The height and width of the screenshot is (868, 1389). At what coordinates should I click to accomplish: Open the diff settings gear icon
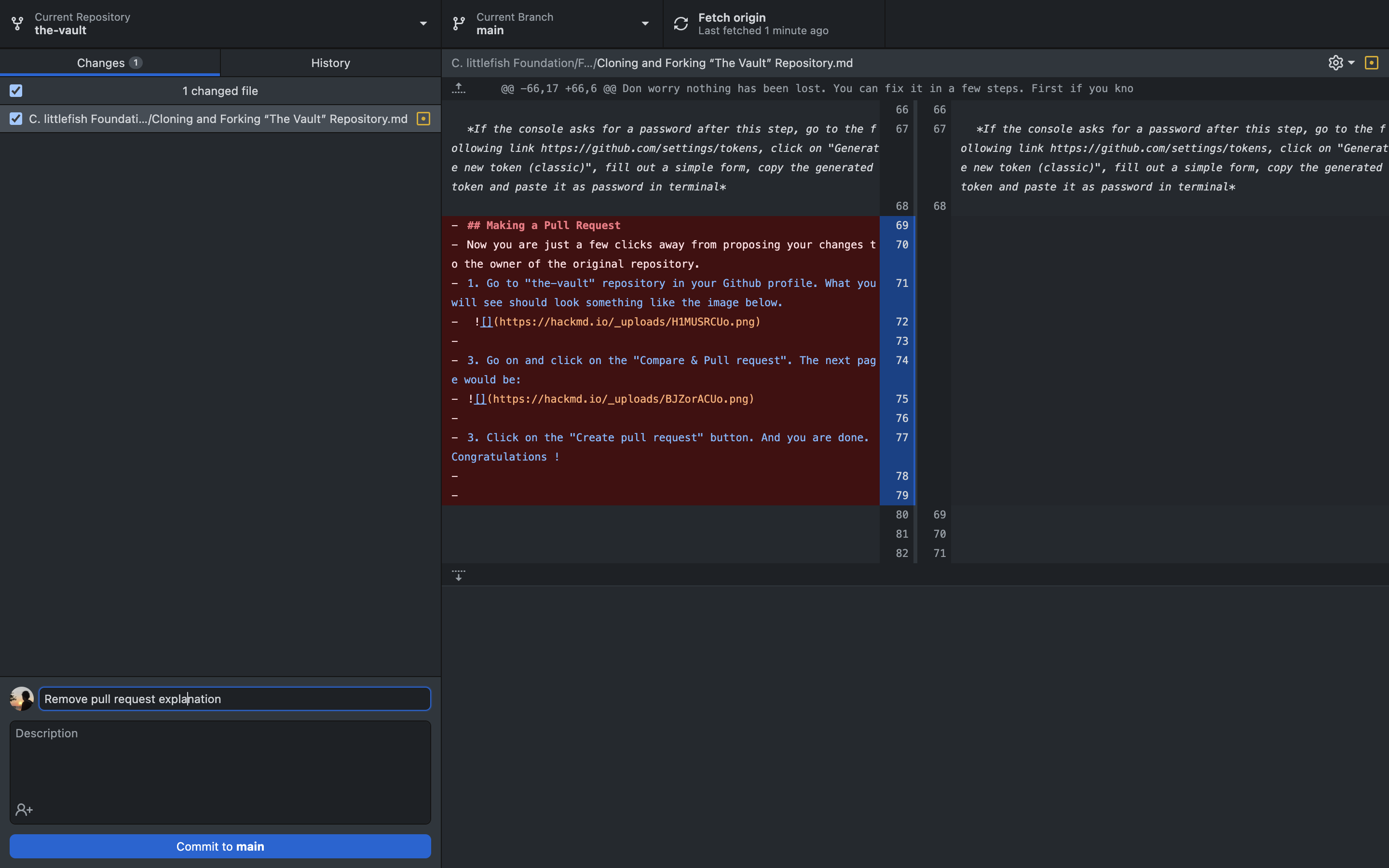pos(1335,63)
